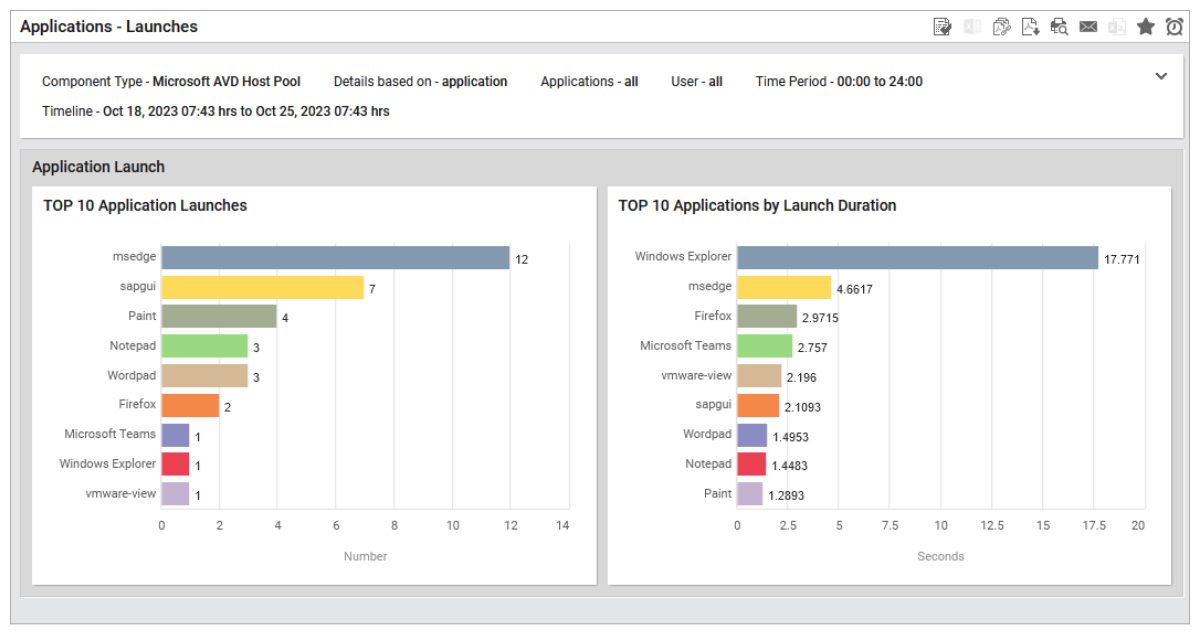Screen dimensions: 1200x635
Task: Click the 'Applications - all' filter text
Action: (589, 82)
